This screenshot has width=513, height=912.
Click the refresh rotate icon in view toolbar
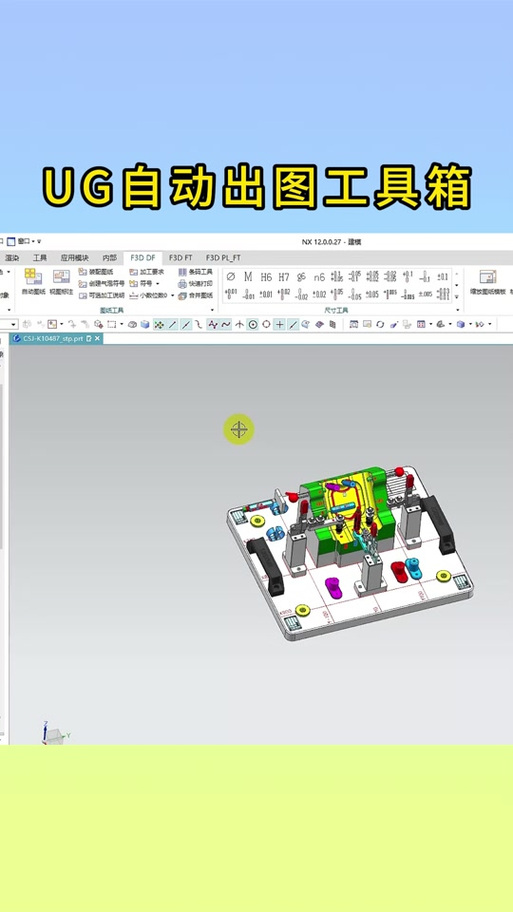(380, 325)
